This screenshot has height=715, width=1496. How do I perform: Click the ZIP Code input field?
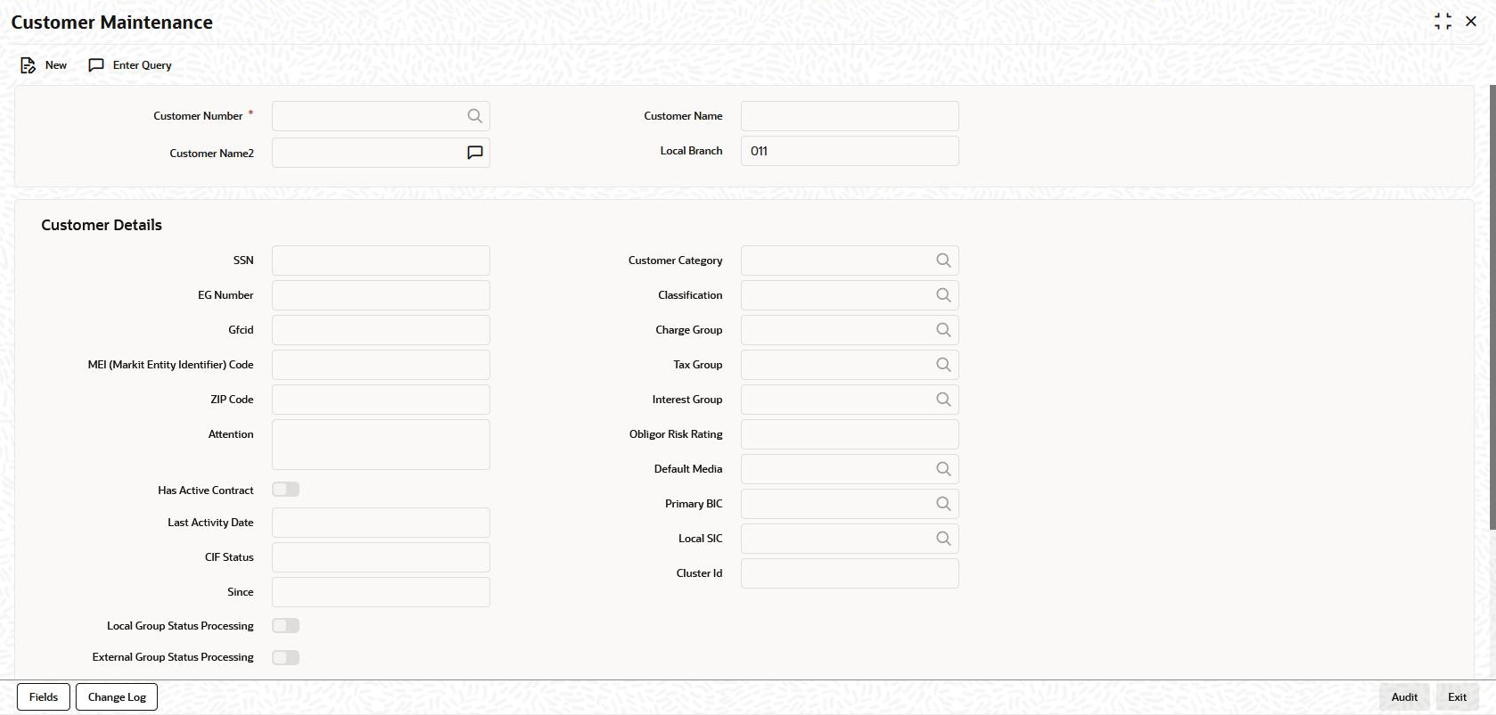pos(381,399)
